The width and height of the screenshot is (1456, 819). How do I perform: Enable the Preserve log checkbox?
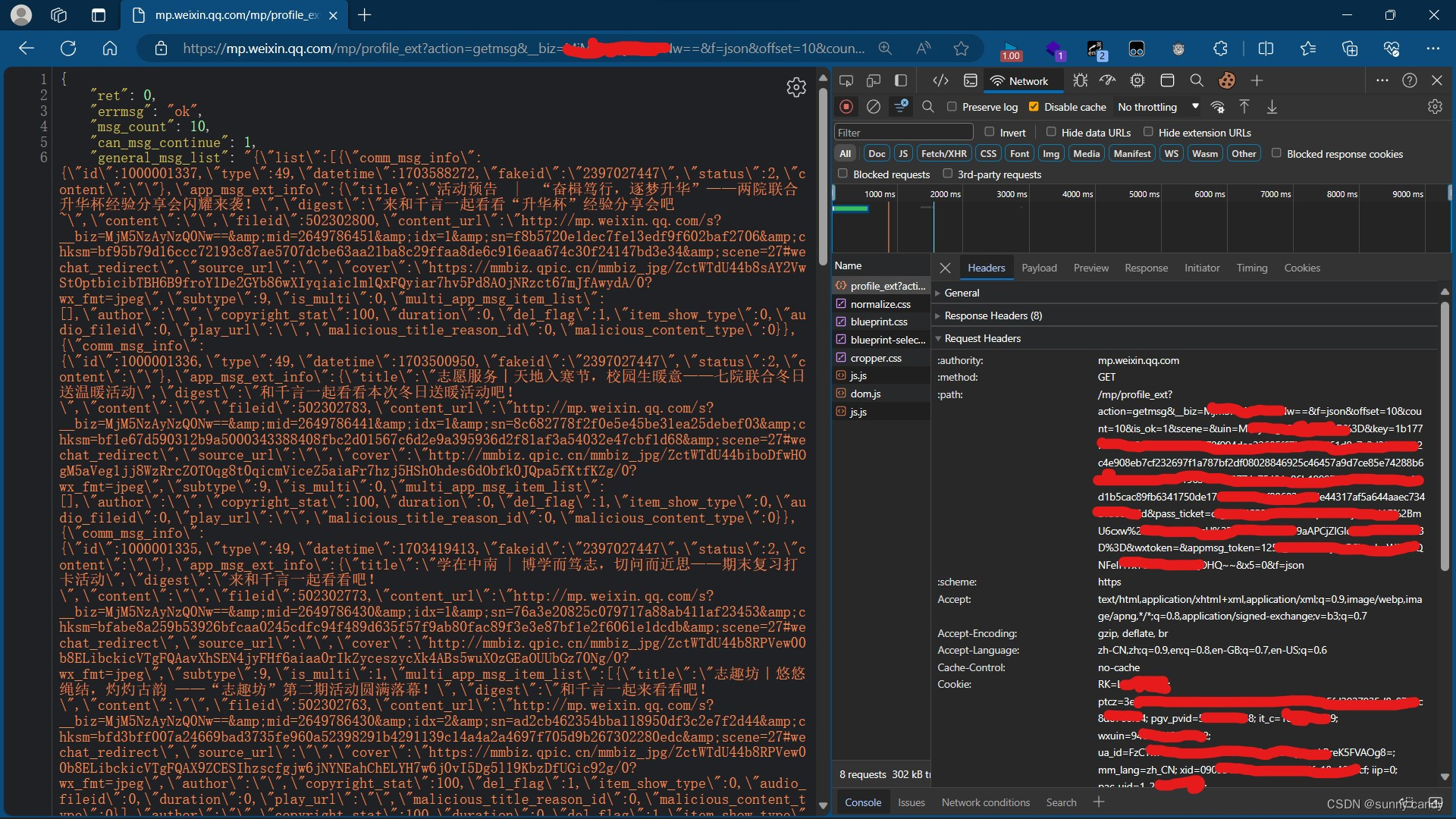[x=952, y=107]
